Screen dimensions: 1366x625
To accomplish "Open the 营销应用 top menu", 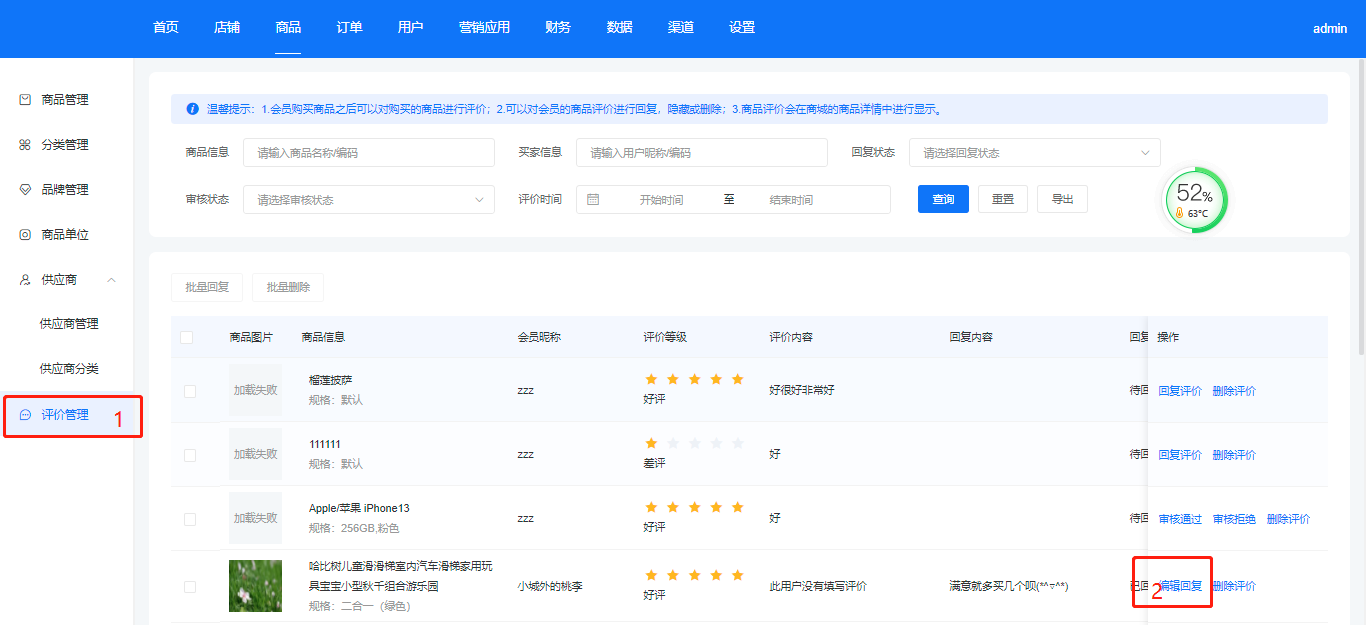I will 484,28.
